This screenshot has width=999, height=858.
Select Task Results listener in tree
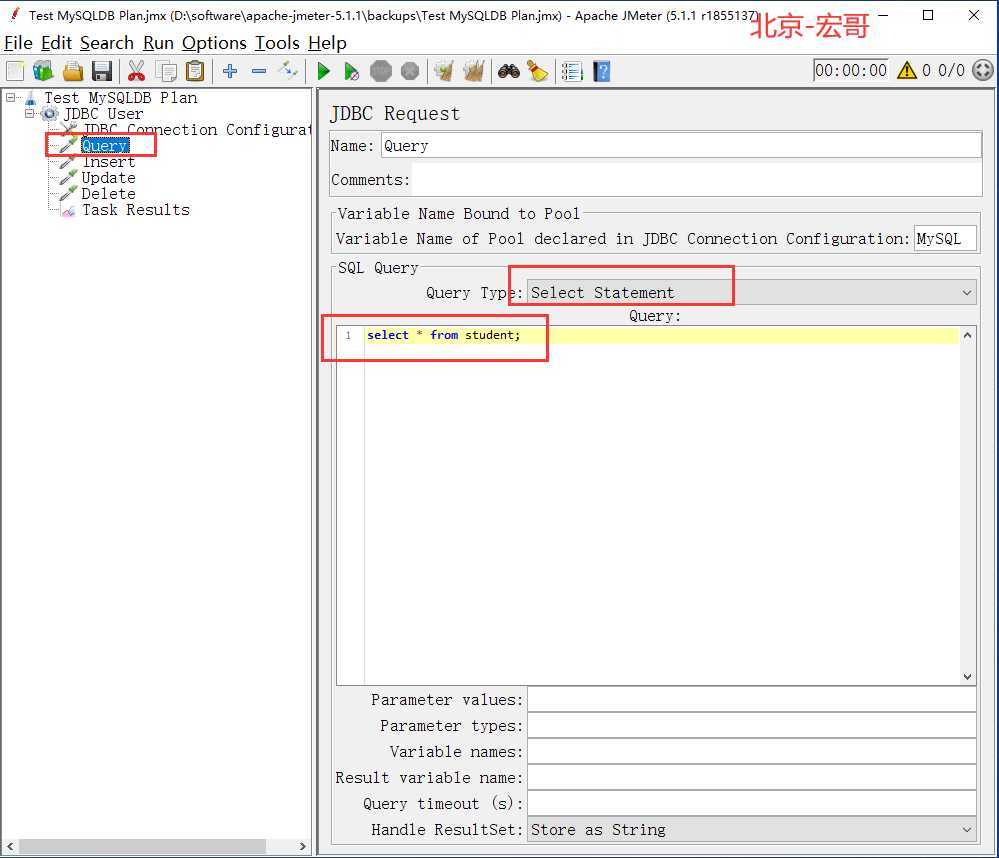point(136,210)
